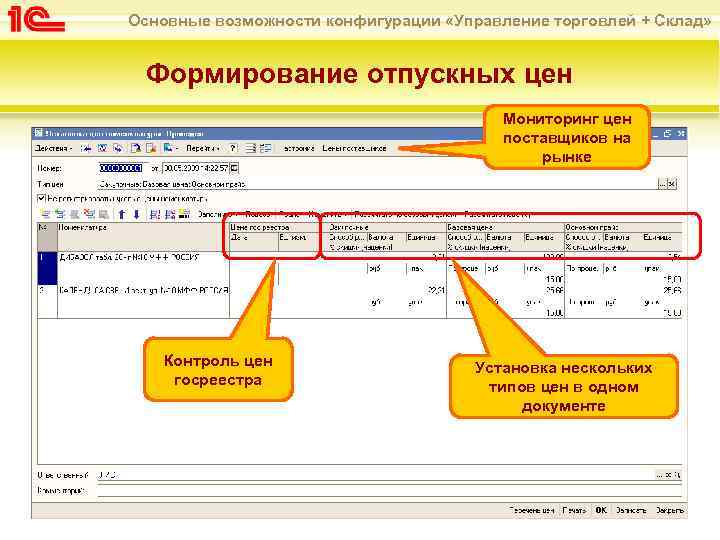Click the rightmost Рассчитать table toolbar command
The image size is (720, 540).
point(498,214)
